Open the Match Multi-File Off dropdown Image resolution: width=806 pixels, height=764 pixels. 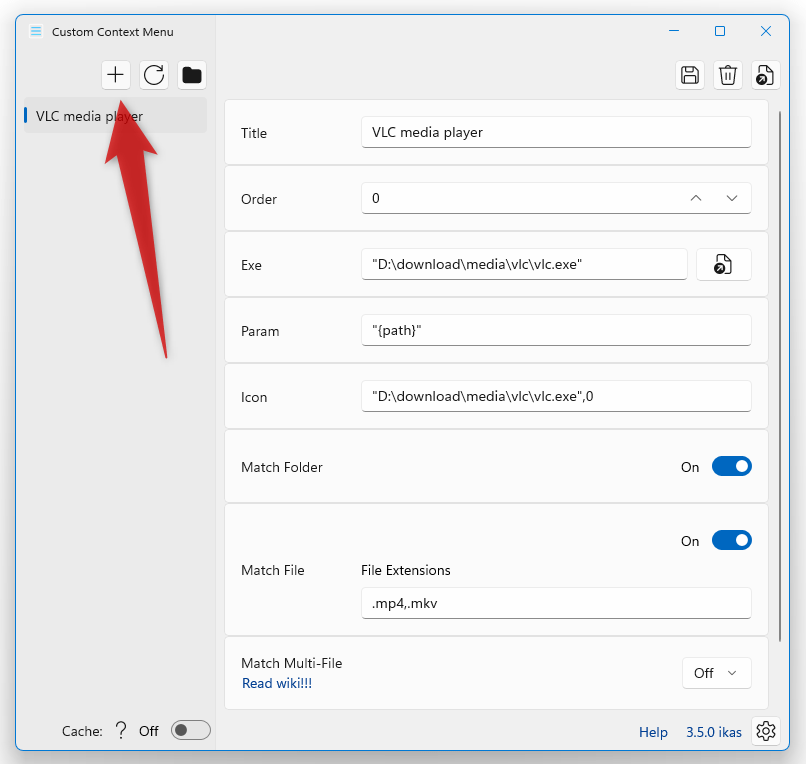coord(717,672)
